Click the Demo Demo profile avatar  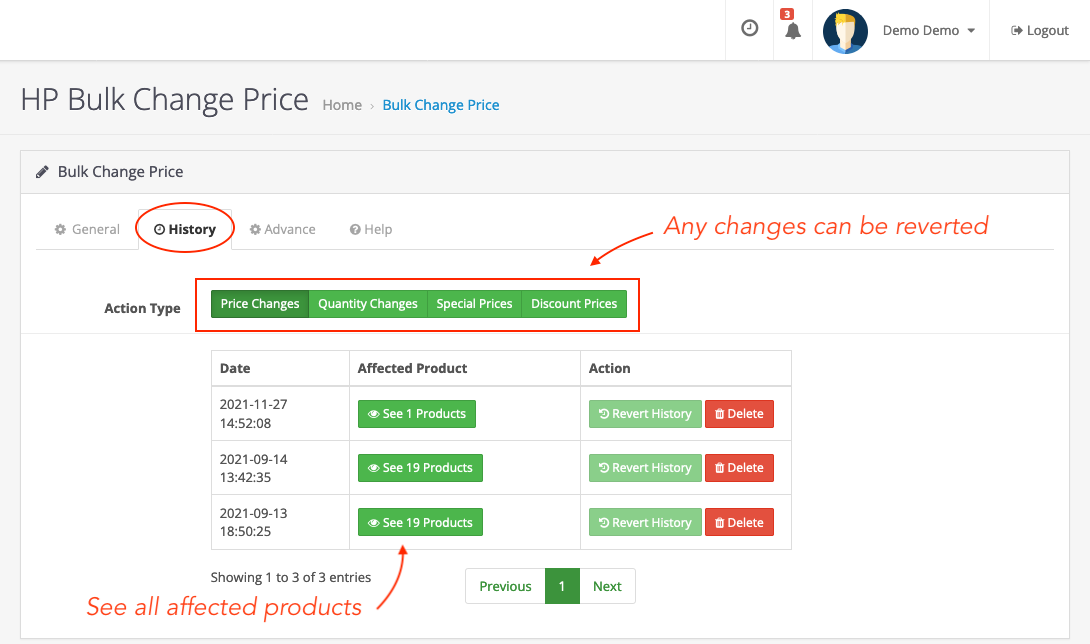click(845, 31)
